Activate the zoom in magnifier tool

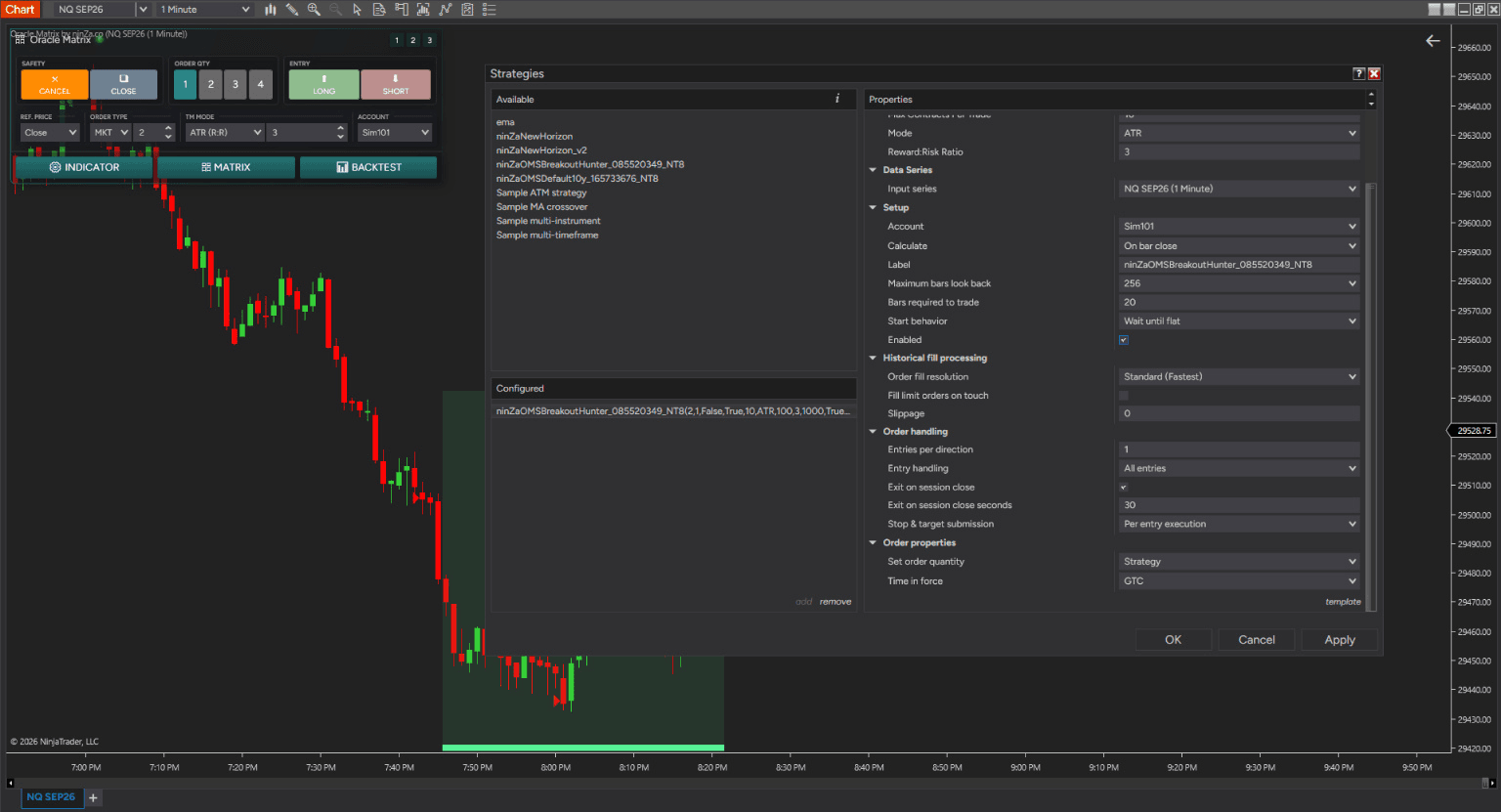[x=314, y=10]
